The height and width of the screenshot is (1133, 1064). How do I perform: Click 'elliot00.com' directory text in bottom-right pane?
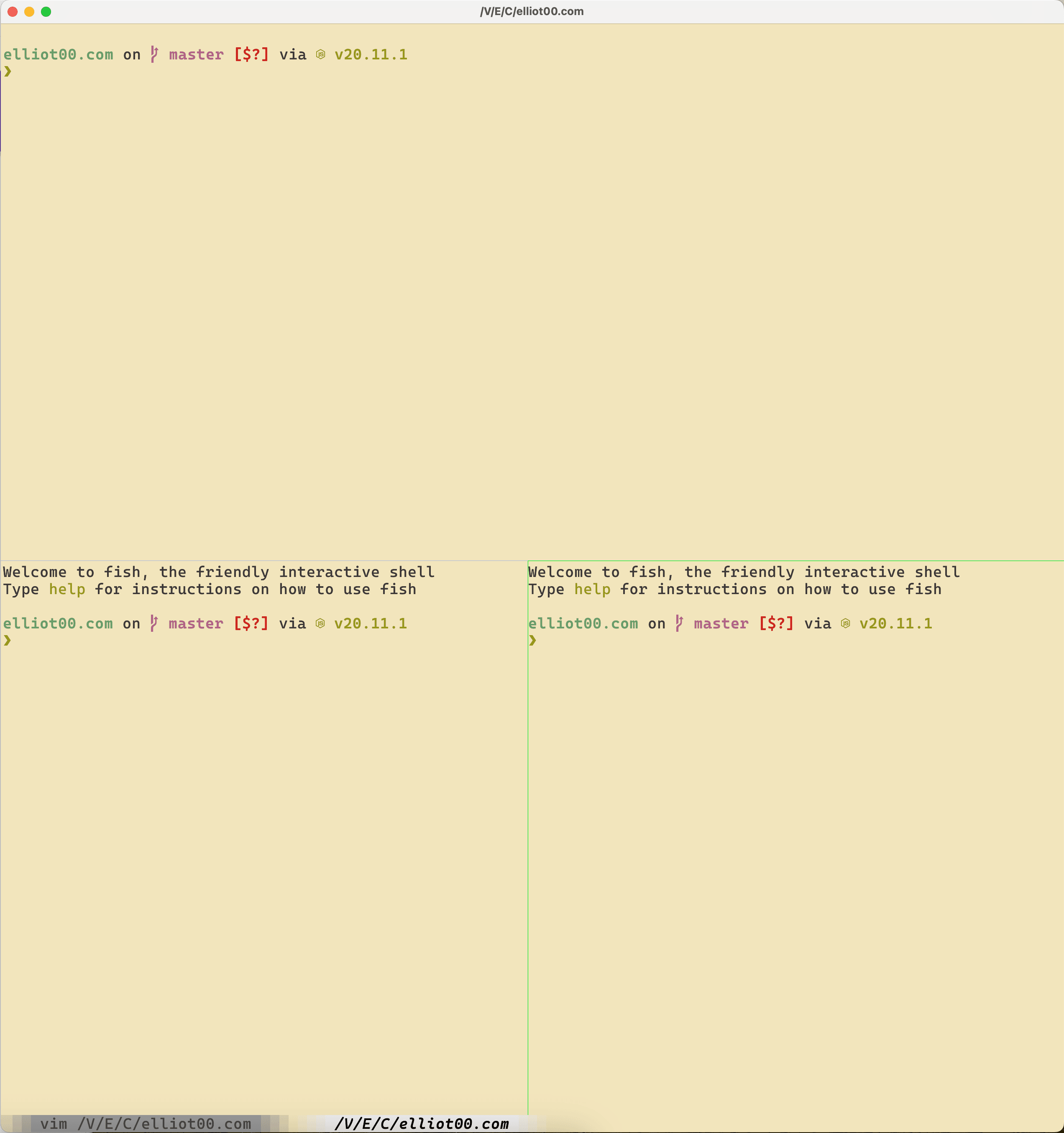[583, 623]
